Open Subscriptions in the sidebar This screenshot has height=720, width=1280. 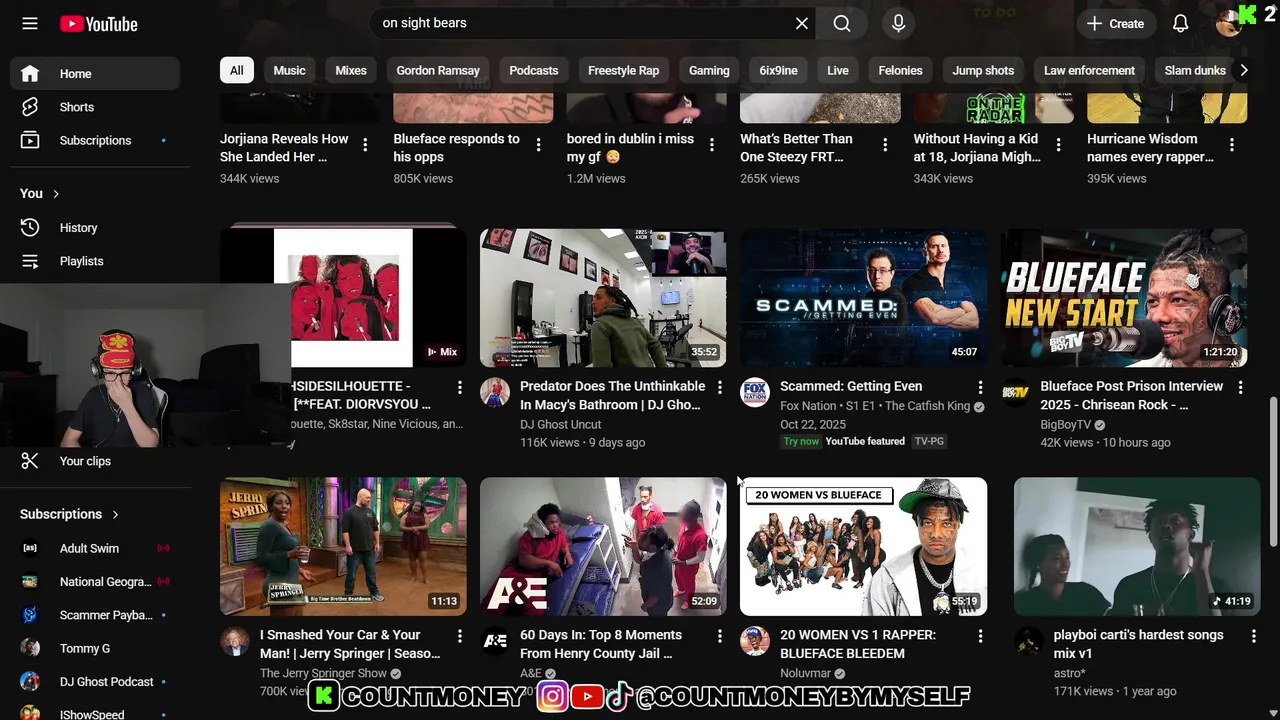pyautogui.click(x=95, y=140)
